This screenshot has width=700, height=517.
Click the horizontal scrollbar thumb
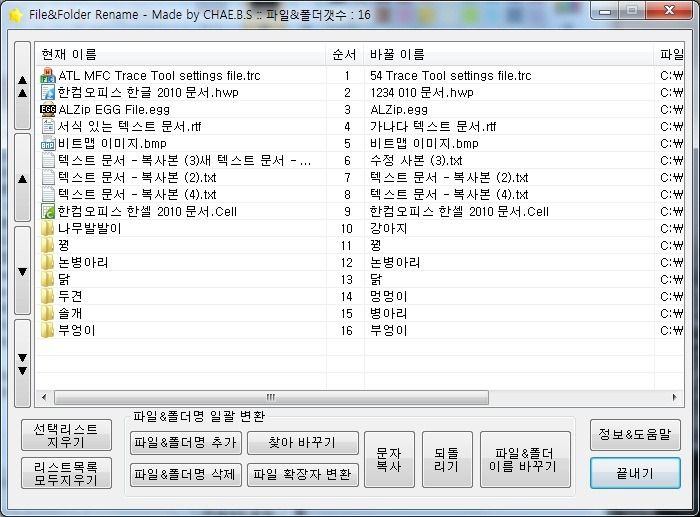(x=271, y=397)
